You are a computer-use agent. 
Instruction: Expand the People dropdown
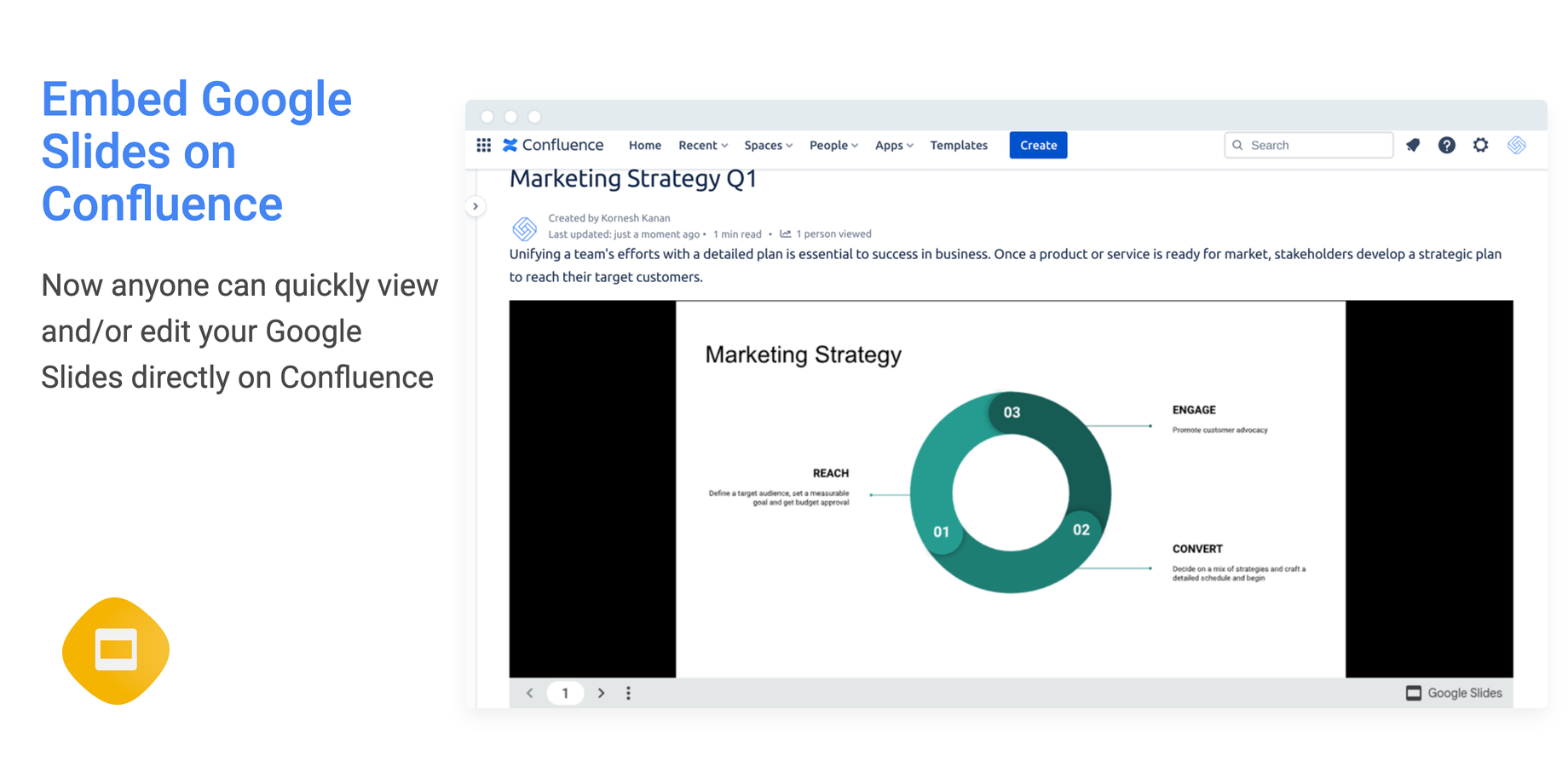pos(833,146)
